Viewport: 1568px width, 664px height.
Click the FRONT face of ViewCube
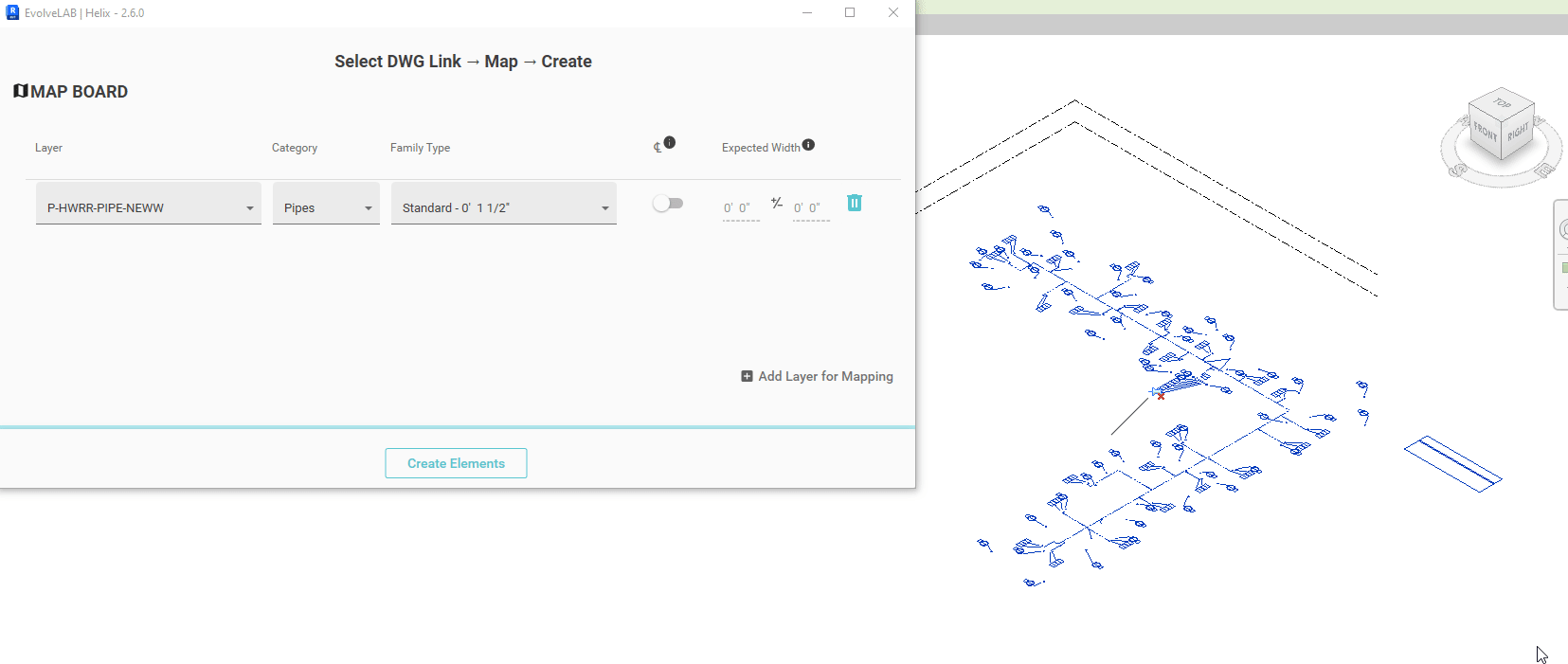pyautogui.click(x=1485, y=133)
